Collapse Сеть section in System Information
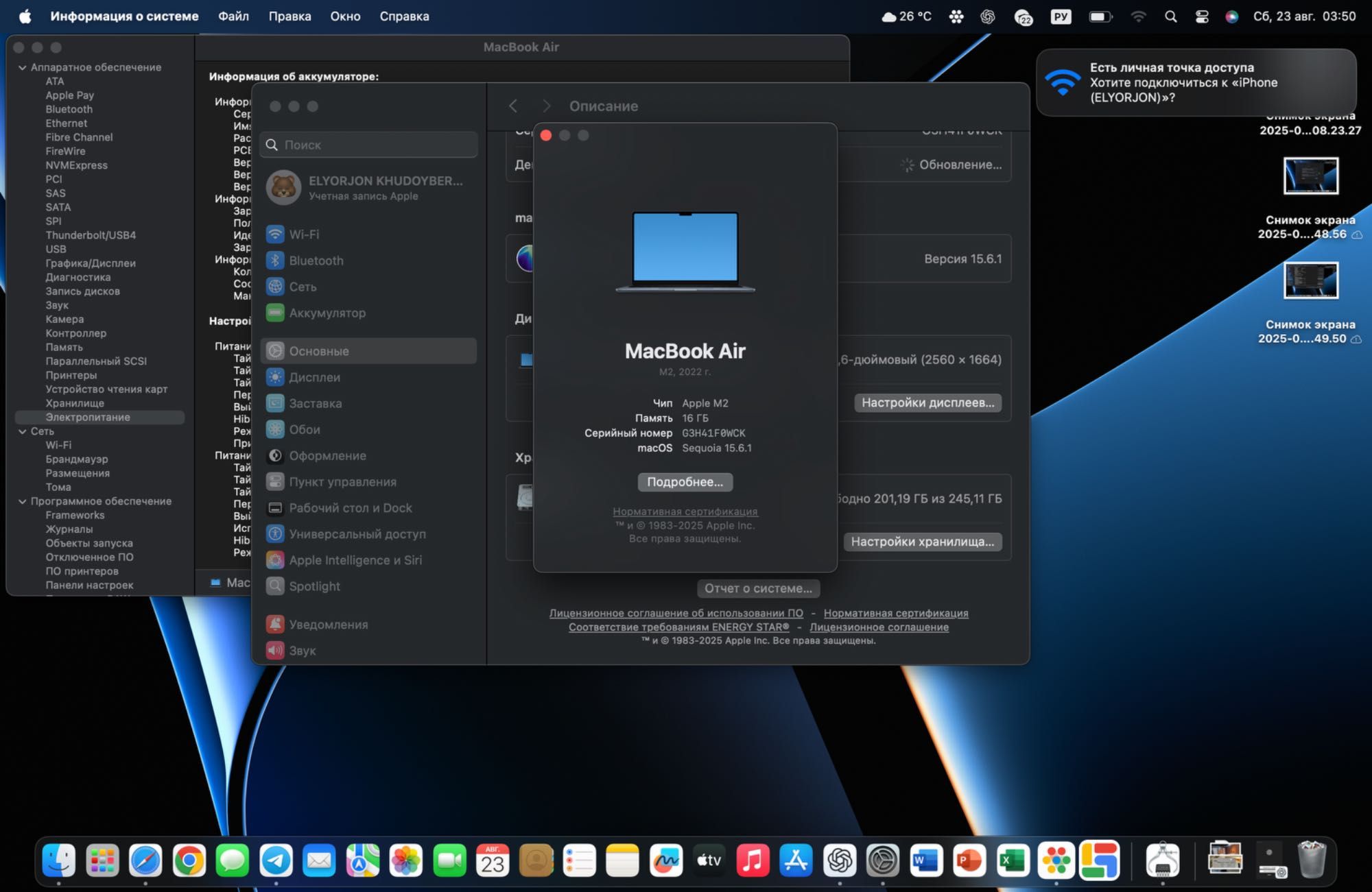Screen dimensions: 1372x892 (23, 431)
